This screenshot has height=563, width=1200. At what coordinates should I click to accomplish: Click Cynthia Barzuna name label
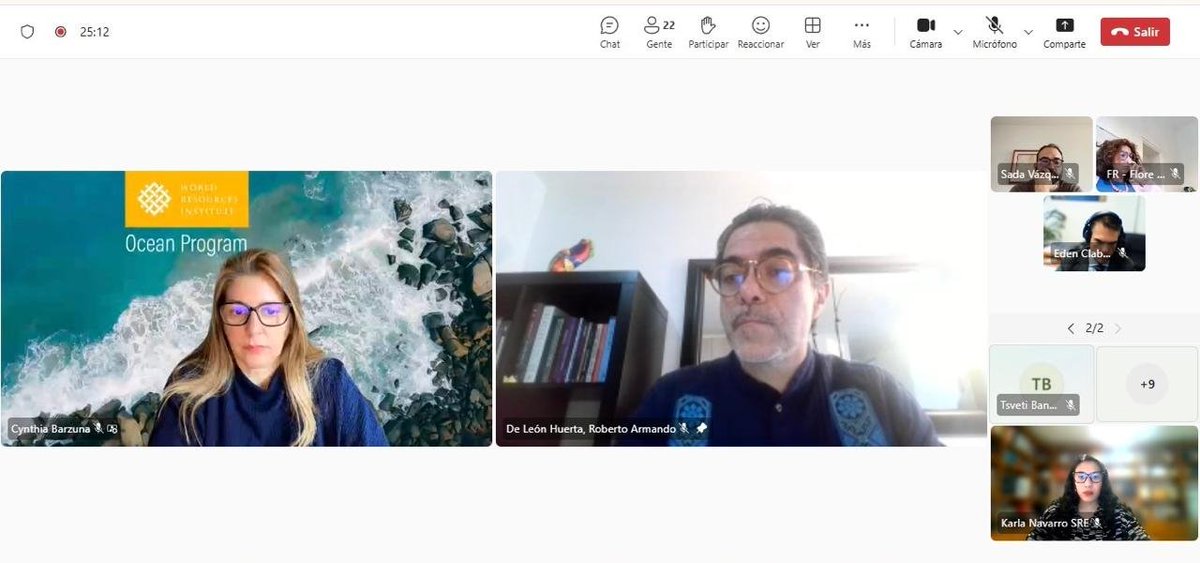tap(50, 428)
